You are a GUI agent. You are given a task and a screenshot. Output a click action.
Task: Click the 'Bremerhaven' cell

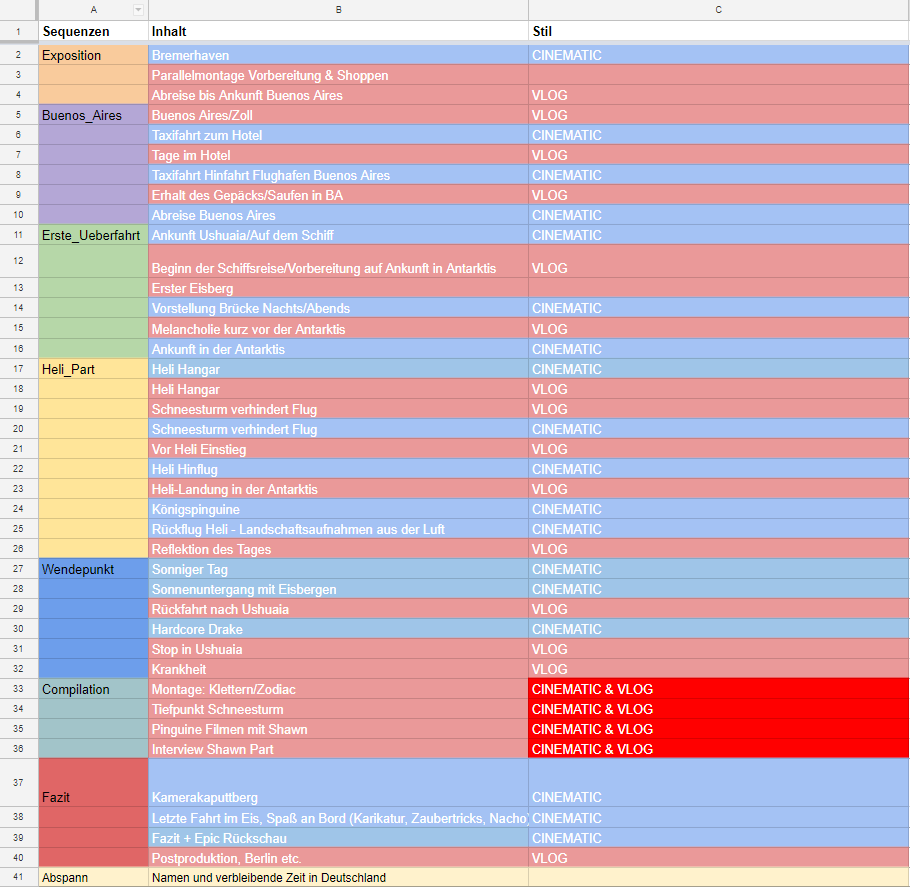point(338,55)
